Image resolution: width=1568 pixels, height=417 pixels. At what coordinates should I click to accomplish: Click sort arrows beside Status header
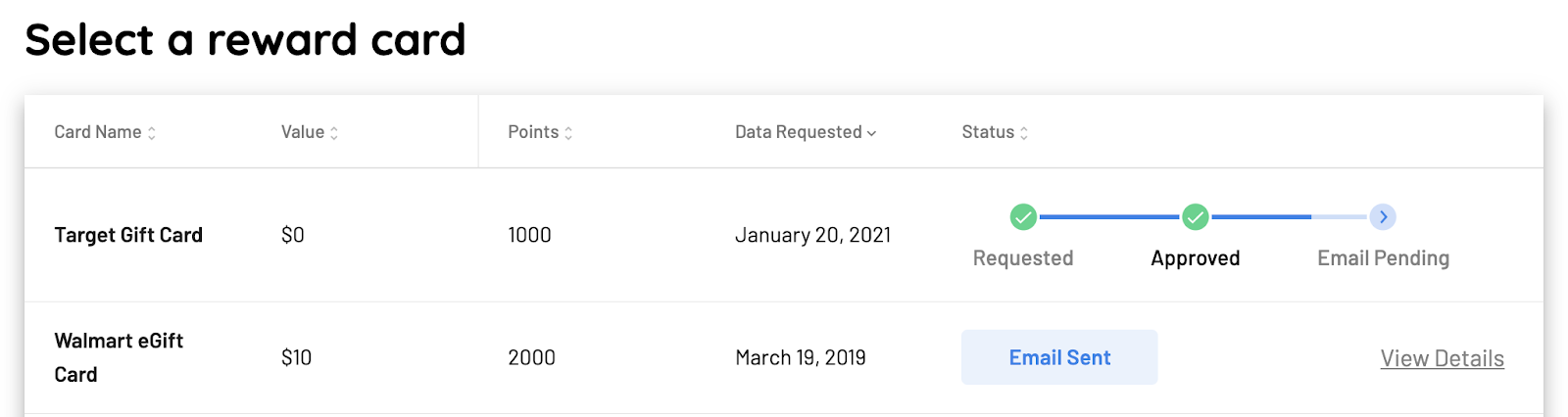coord(1024,133)
